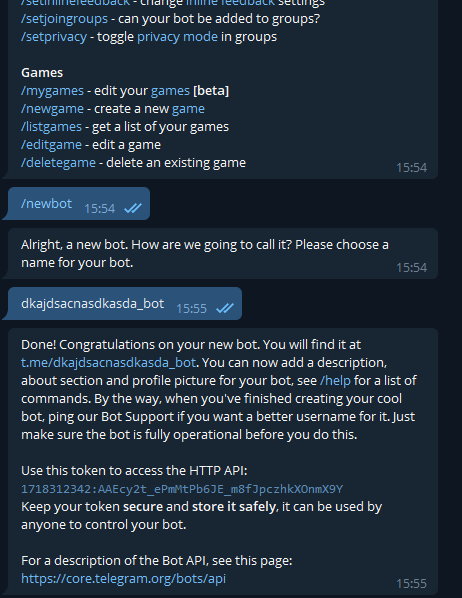Open the games link after edit your
The width and height of the screenshot is (462, 598).
click(170, 91)
